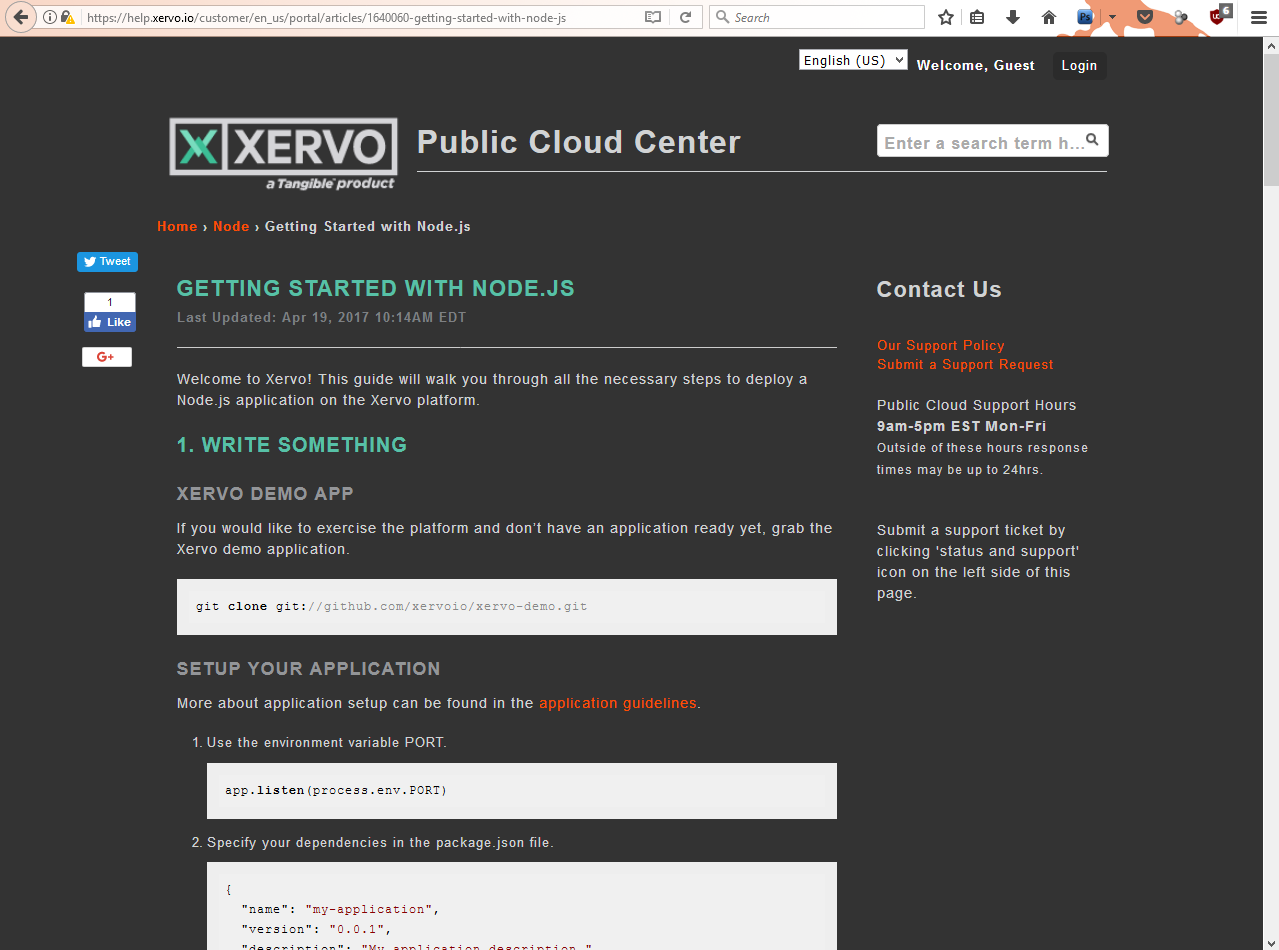Show bookmarks list icon
The width and height of the screenshot is (1279, 950).
(x=978, y=17)
